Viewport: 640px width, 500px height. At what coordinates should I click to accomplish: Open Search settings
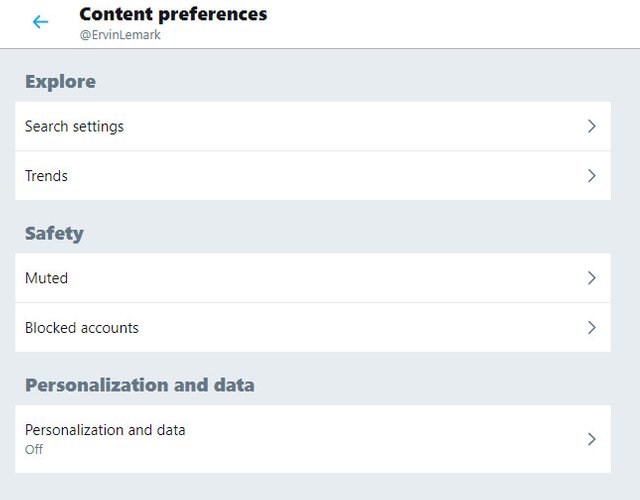pyautogui.click(x=74, y=127)
